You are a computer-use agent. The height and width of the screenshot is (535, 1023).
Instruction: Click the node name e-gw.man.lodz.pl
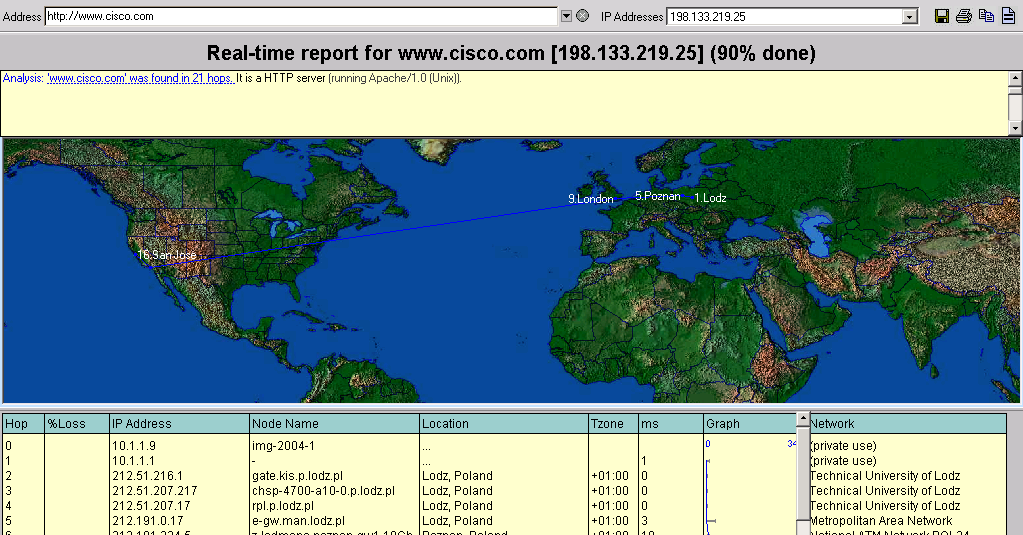point(298,521)
